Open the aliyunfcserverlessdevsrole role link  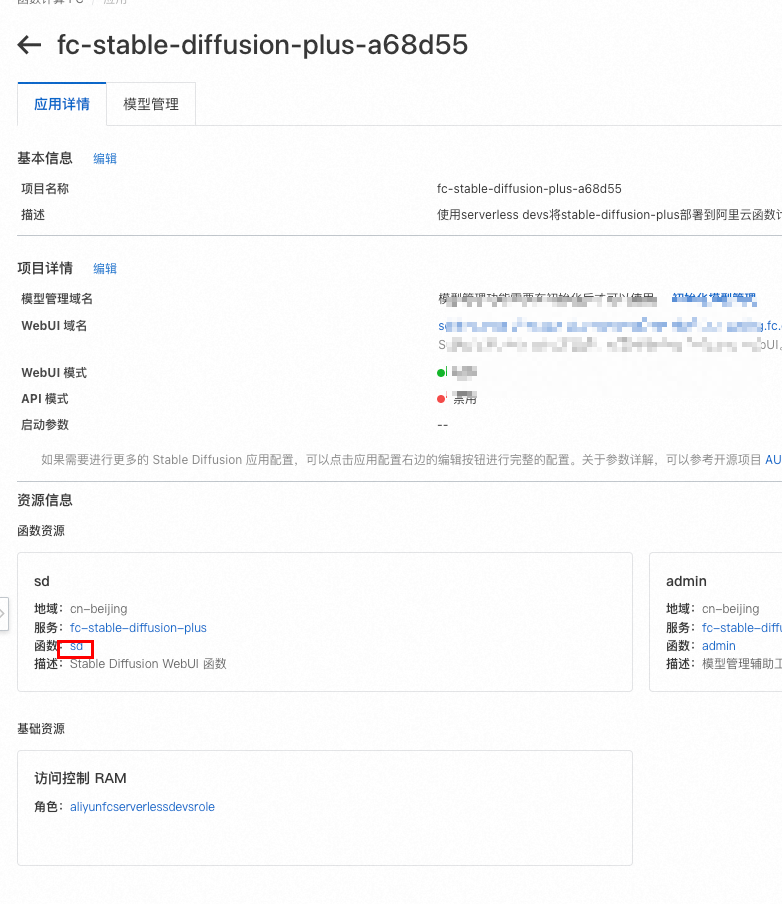(142, 807)
